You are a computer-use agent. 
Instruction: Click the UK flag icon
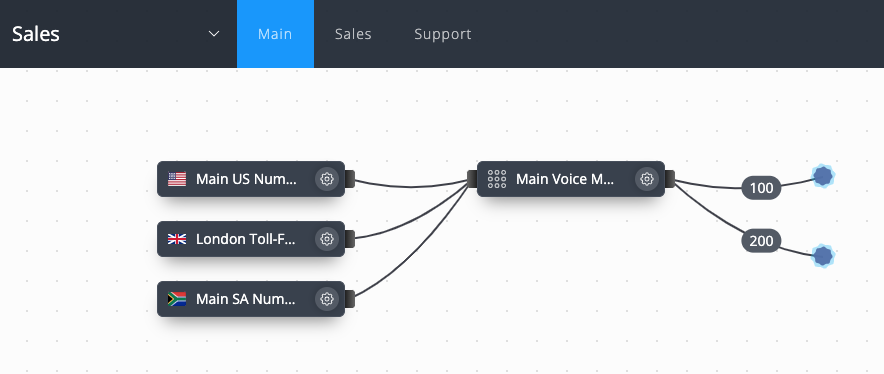click(x=177, y=239)
